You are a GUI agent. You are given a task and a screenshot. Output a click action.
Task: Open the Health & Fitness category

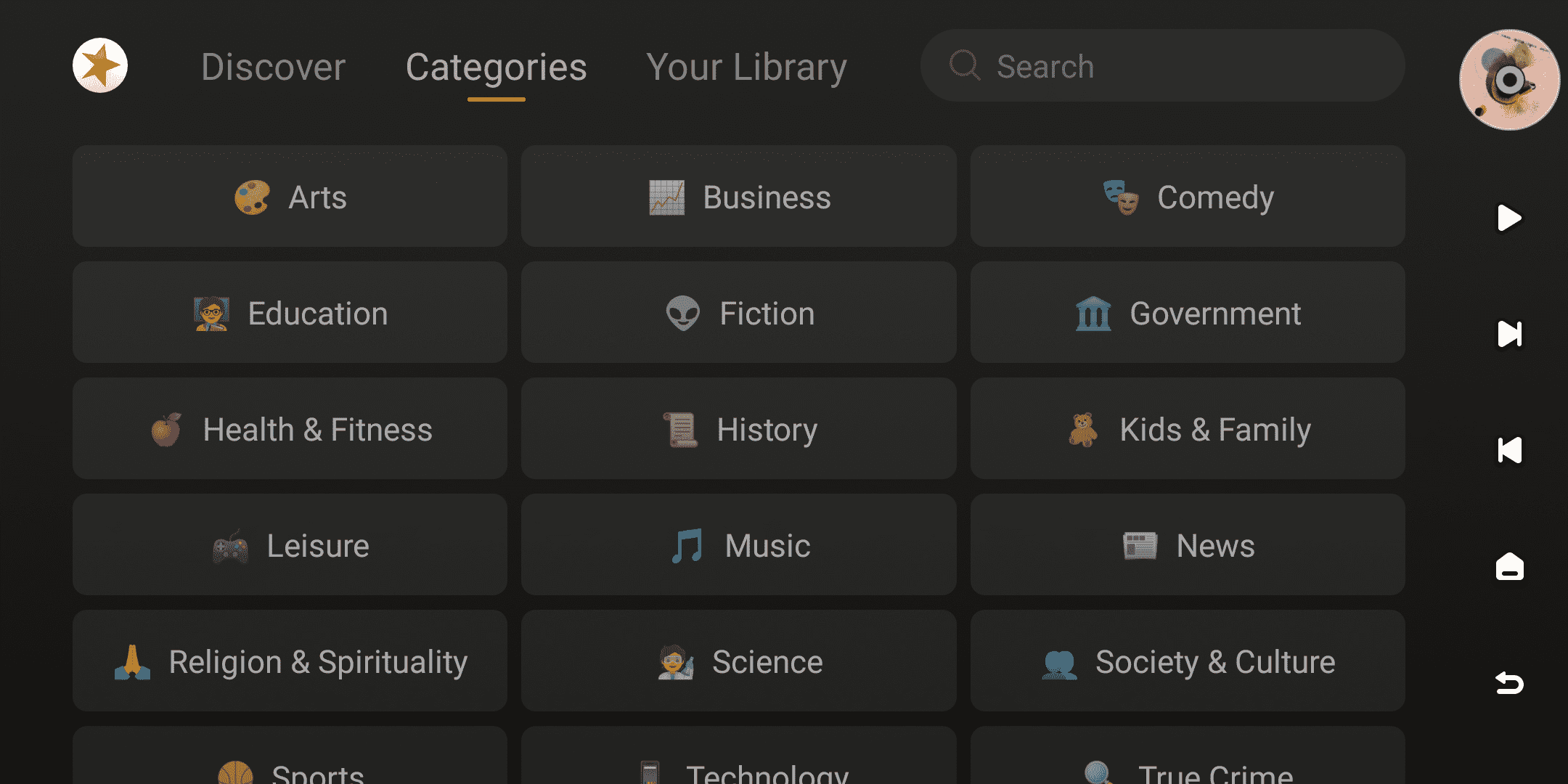[290, 429]
